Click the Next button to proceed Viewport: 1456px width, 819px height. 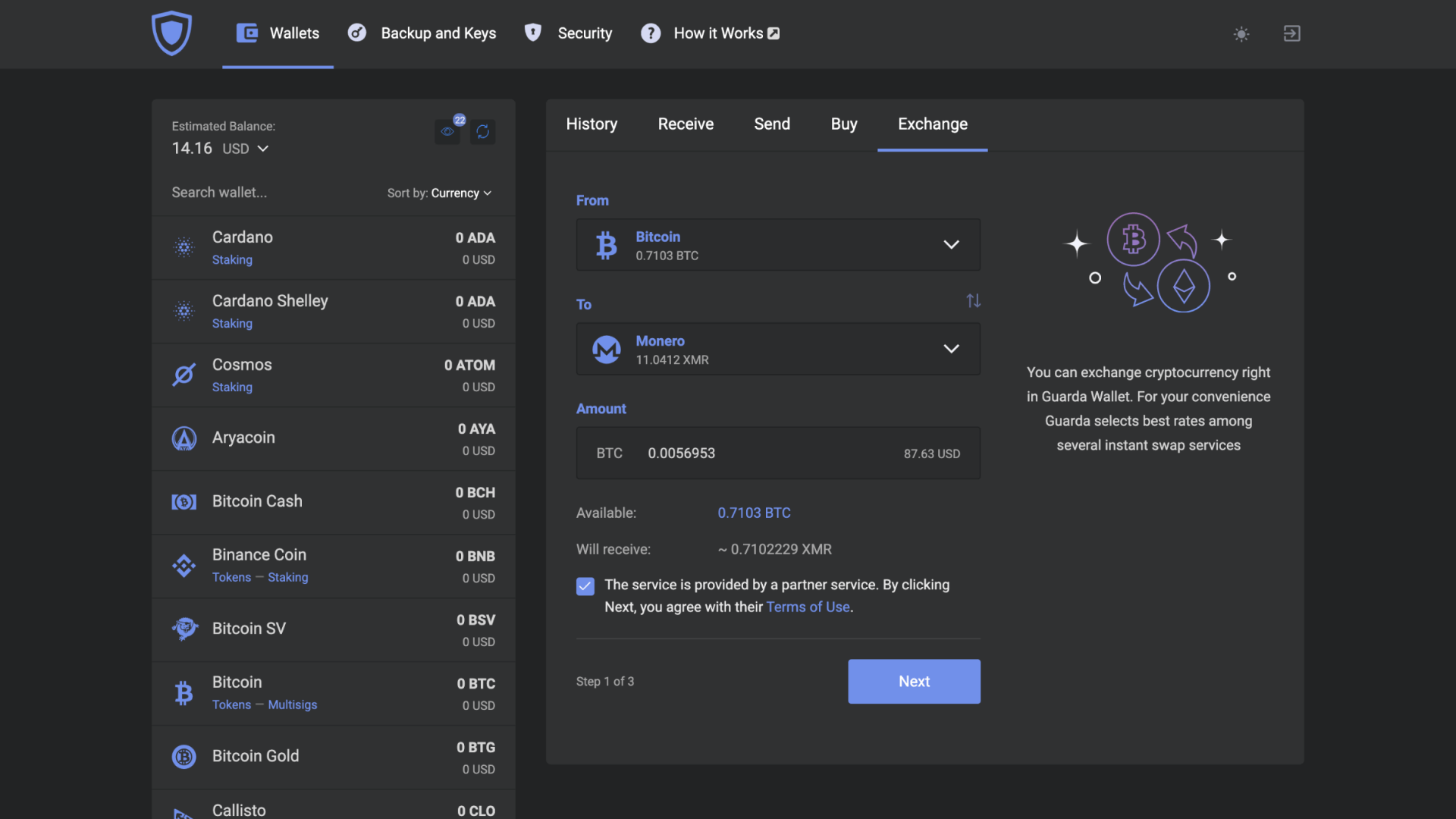pos(914,681)
